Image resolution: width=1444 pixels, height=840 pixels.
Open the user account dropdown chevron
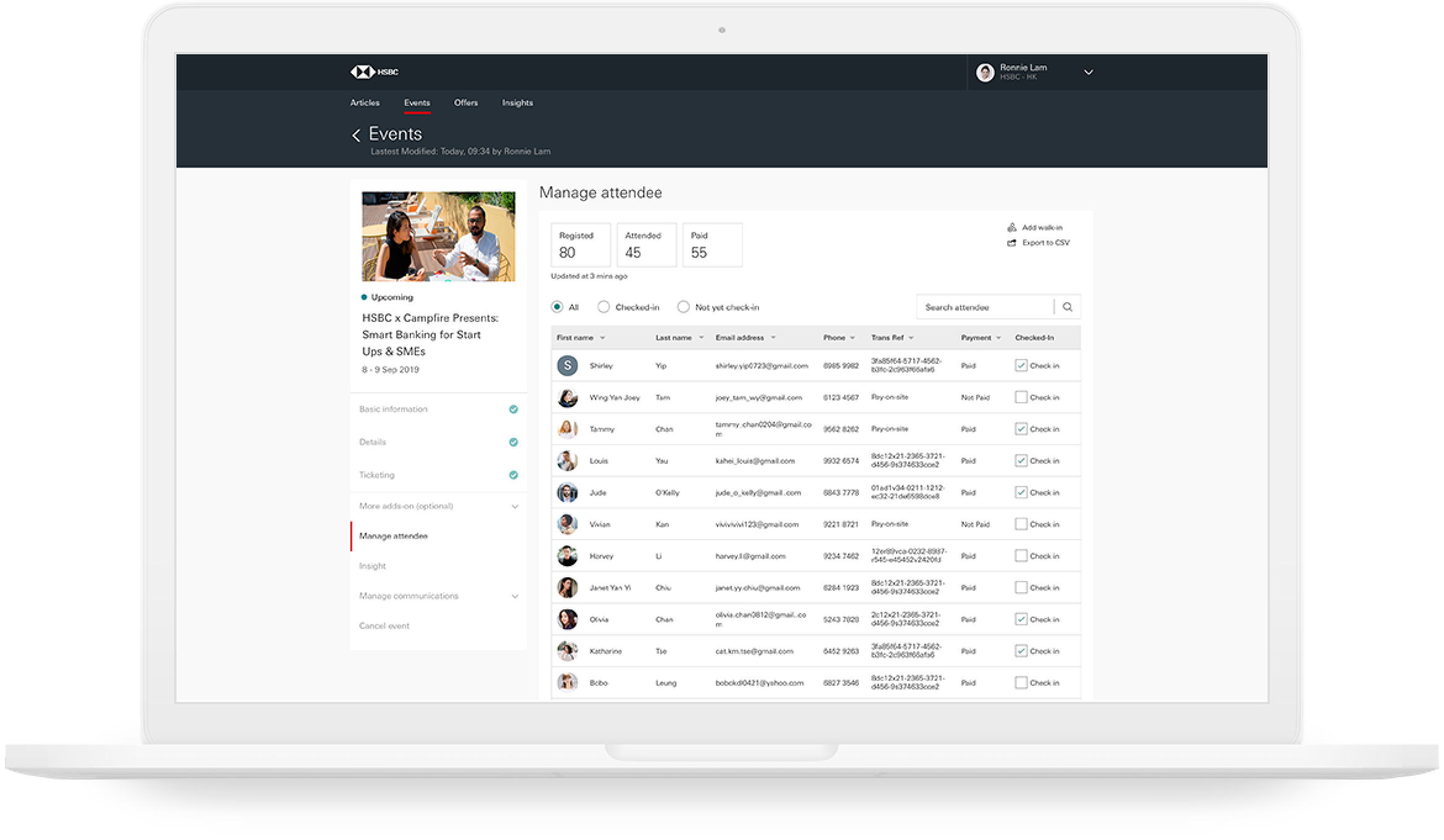tap(1089, 72)
